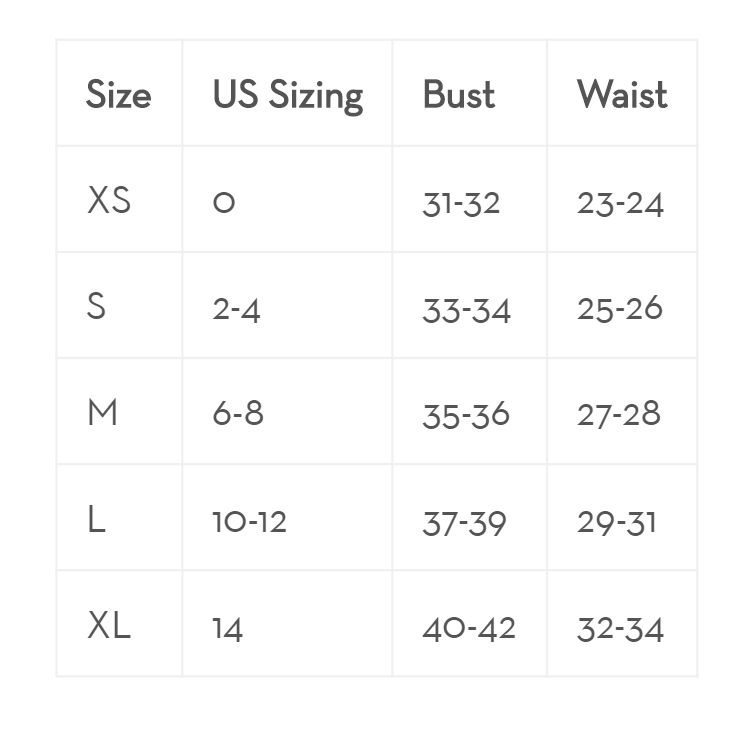Click the US sizing value 2-4

pos(236,310)
